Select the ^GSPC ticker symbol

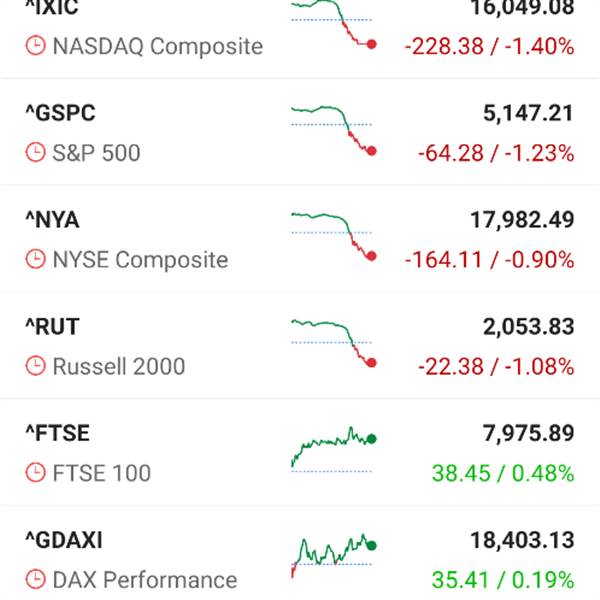pyautogui.click(x=60, y=113)
